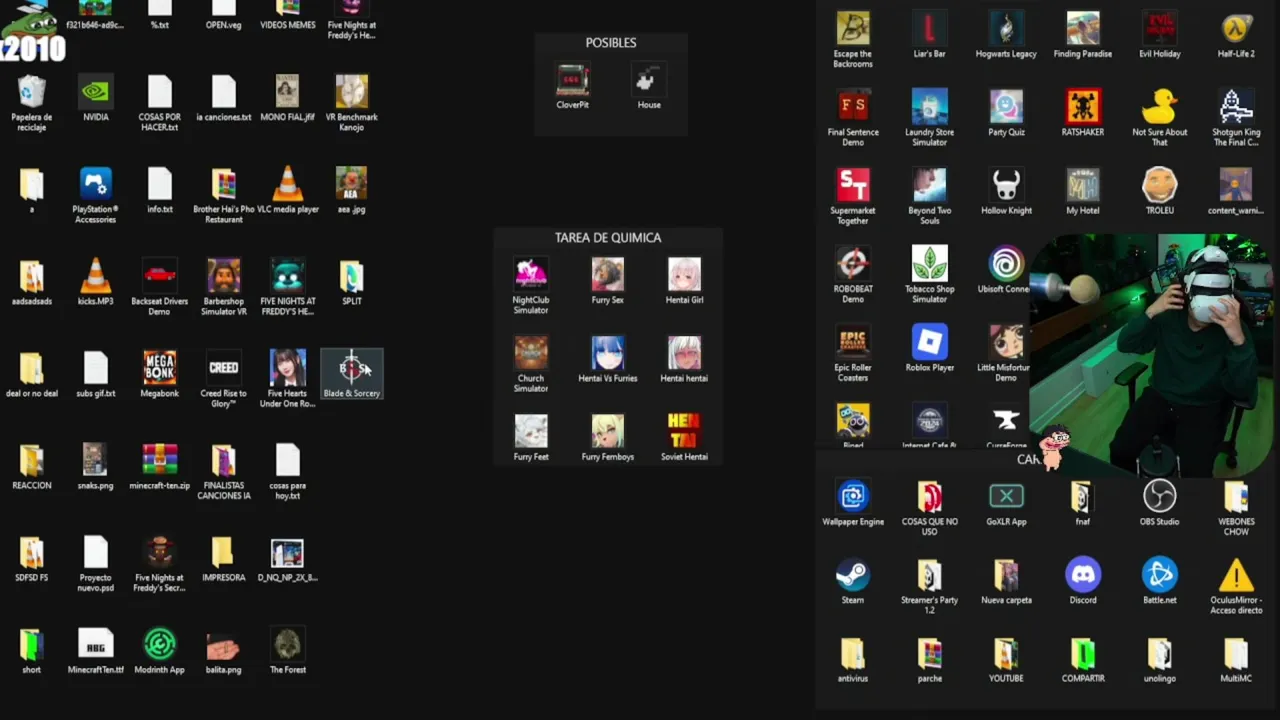The height and width of the screenshot is (720, 1280).
Task: Launch Tobacco Shop Simulator
Action: [x=930, y=263]
